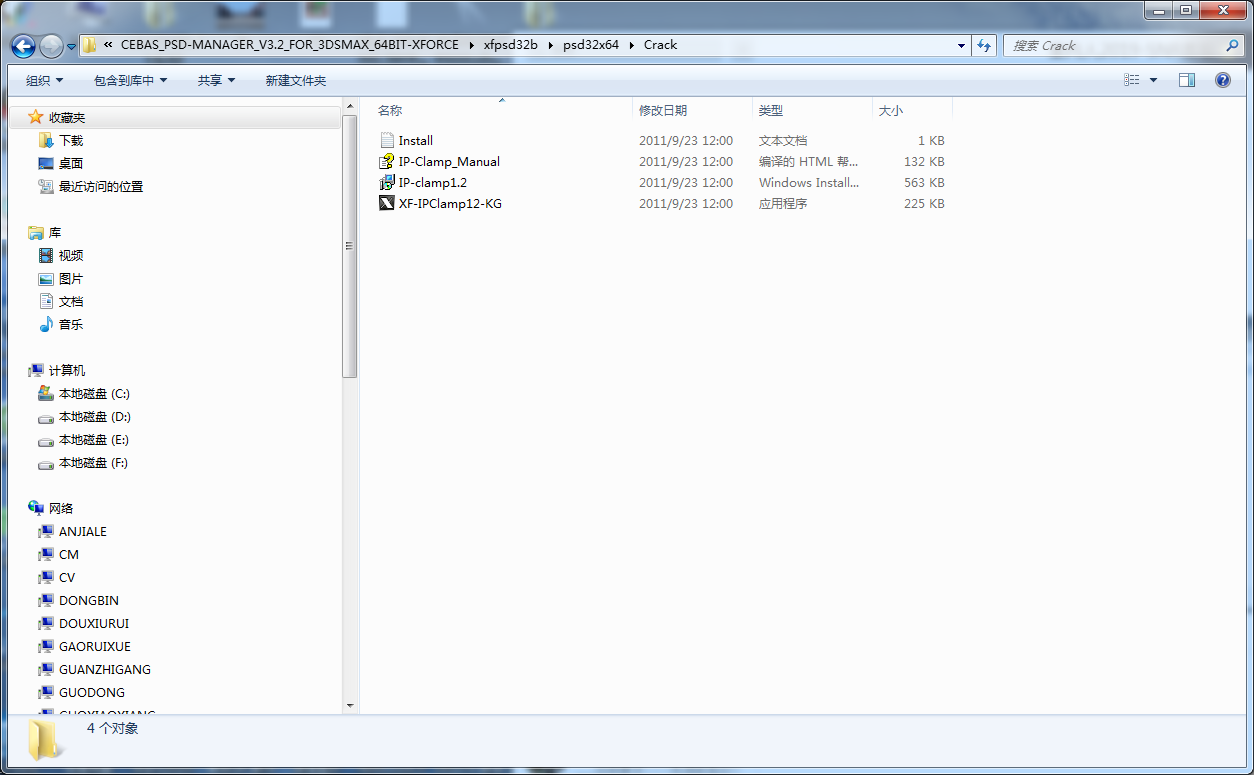The height and width of the screenshot is (775, 1254).
Task: Select the IP-clamp1.2 installer icon
Action: [x=387, y=182]
